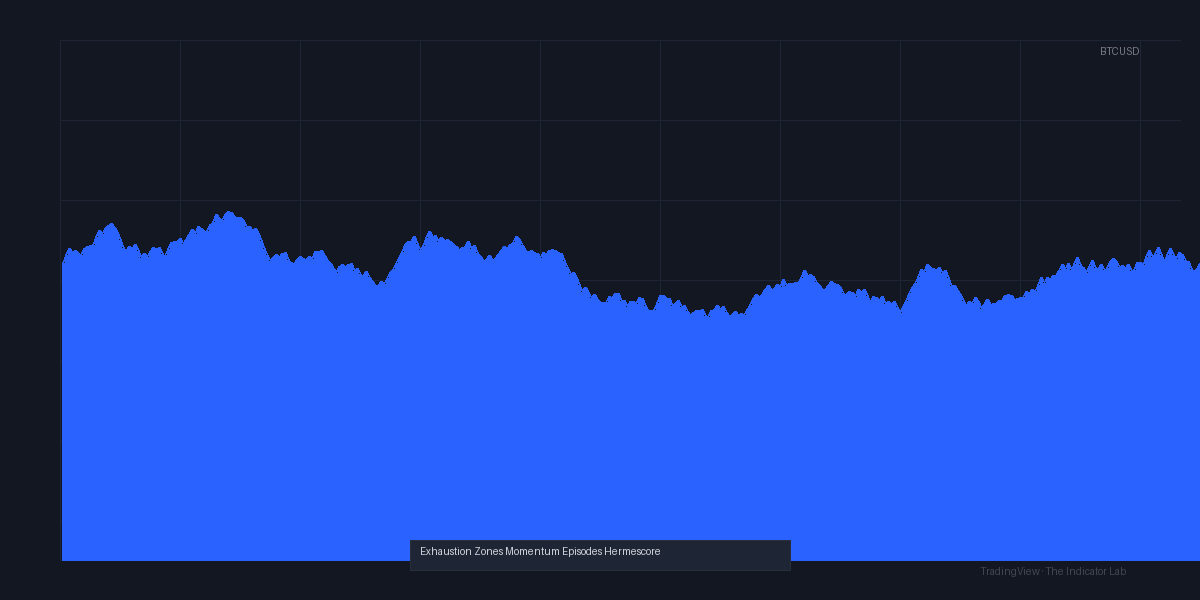Click the BTCUSD symbol label
Viewport: 1200px width, 600px height.
1119,51
